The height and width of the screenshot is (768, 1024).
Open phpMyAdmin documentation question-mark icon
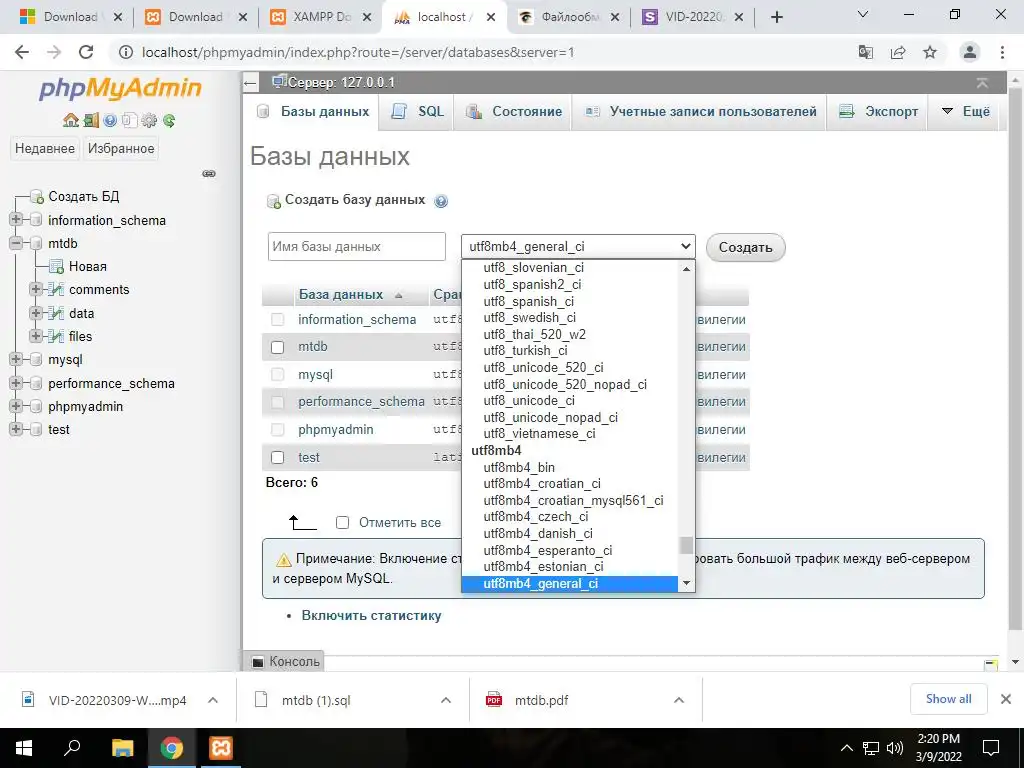(110, 120)
